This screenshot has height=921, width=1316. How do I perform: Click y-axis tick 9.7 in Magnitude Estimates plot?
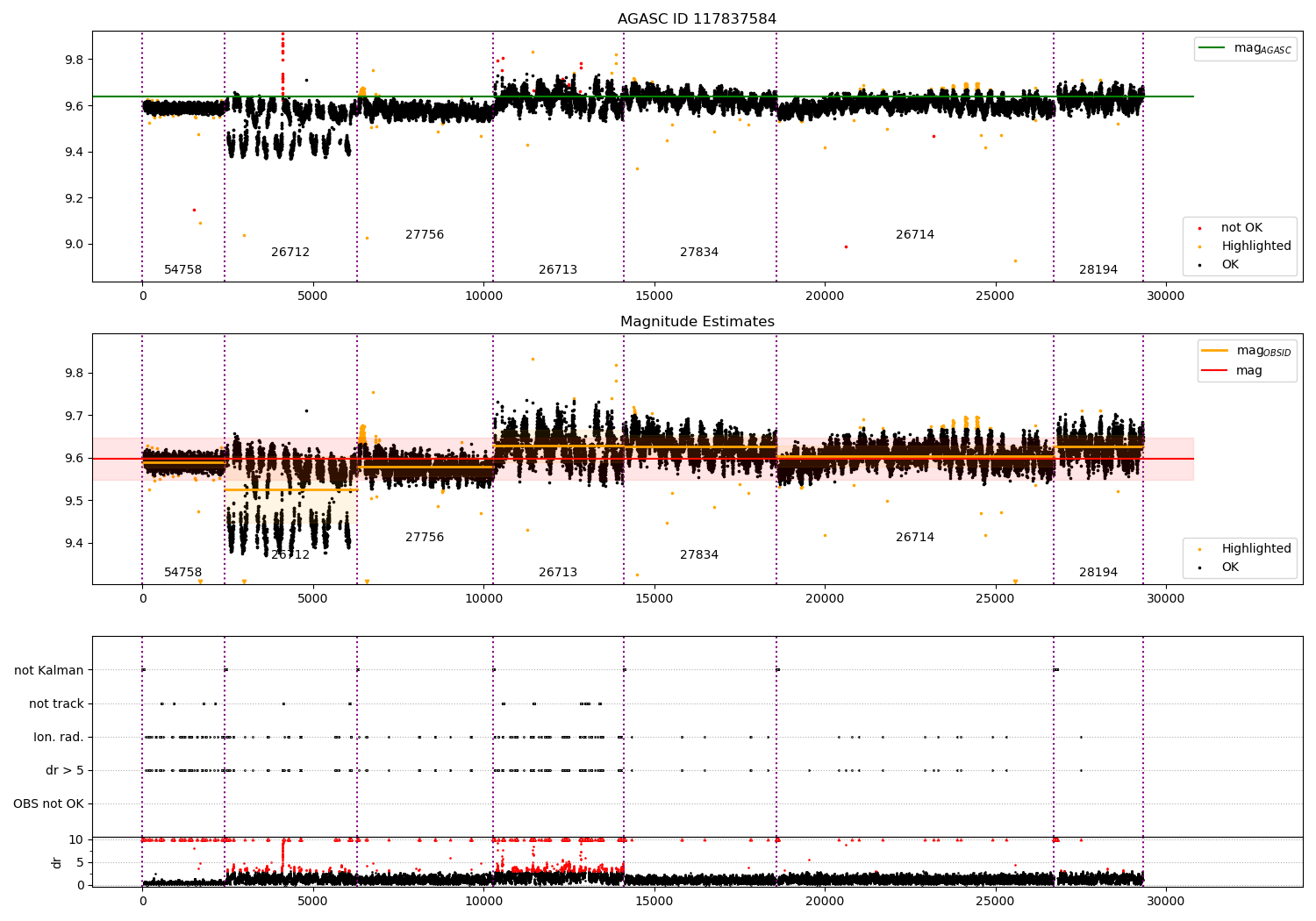[73, 416]
